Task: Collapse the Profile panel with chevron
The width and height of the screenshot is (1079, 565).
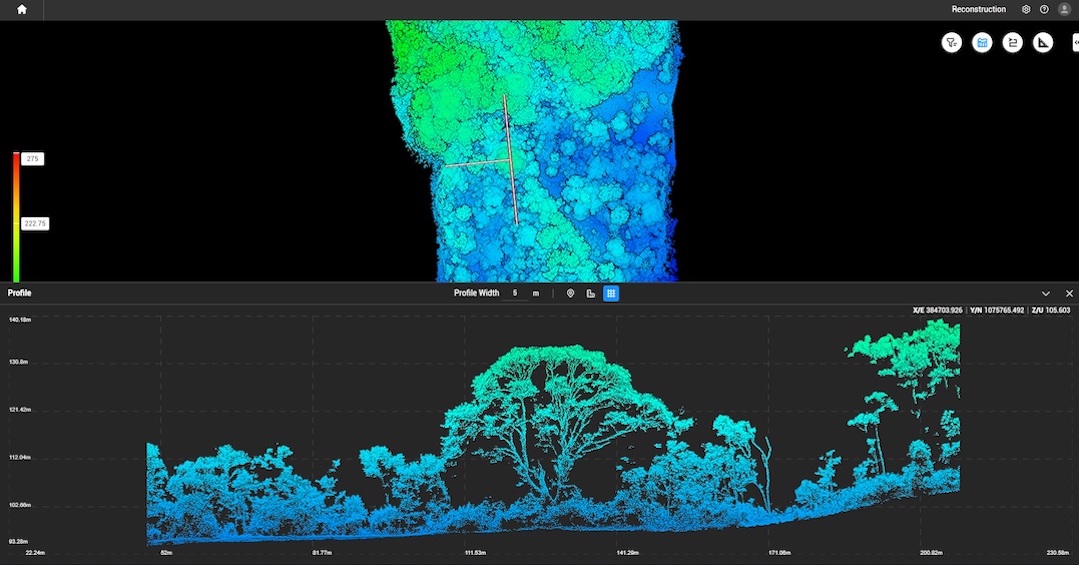Action: pyautogui.click(x=1046, y=293)
